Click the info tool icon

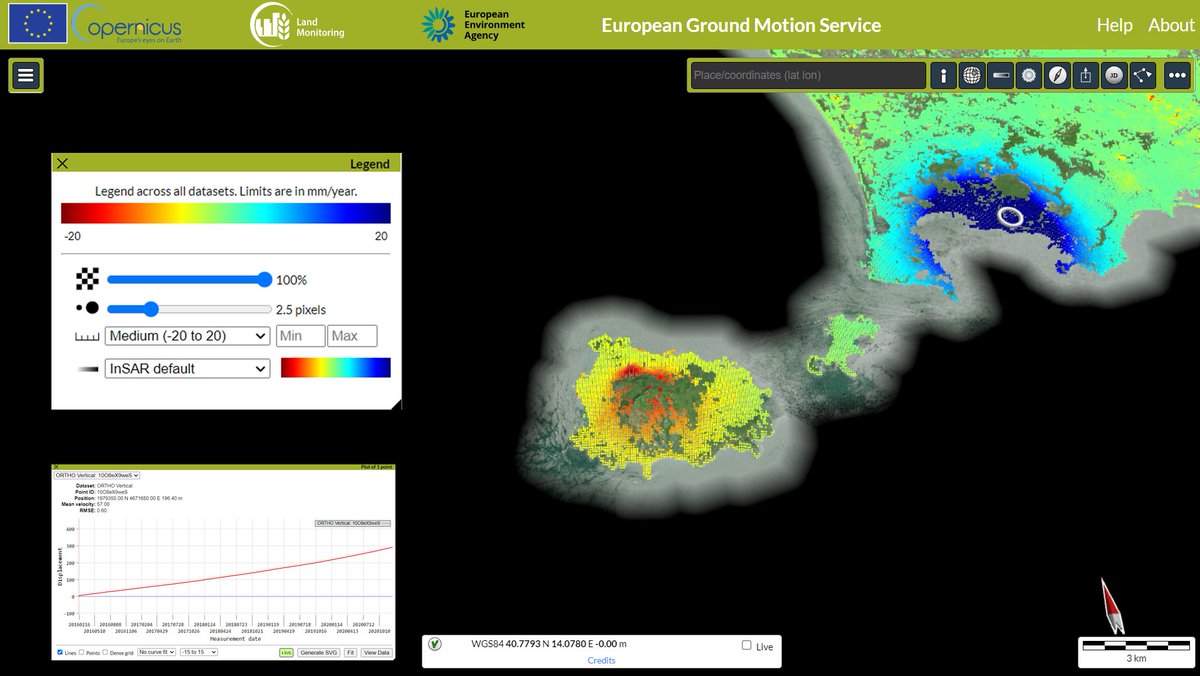coord(943,75)
